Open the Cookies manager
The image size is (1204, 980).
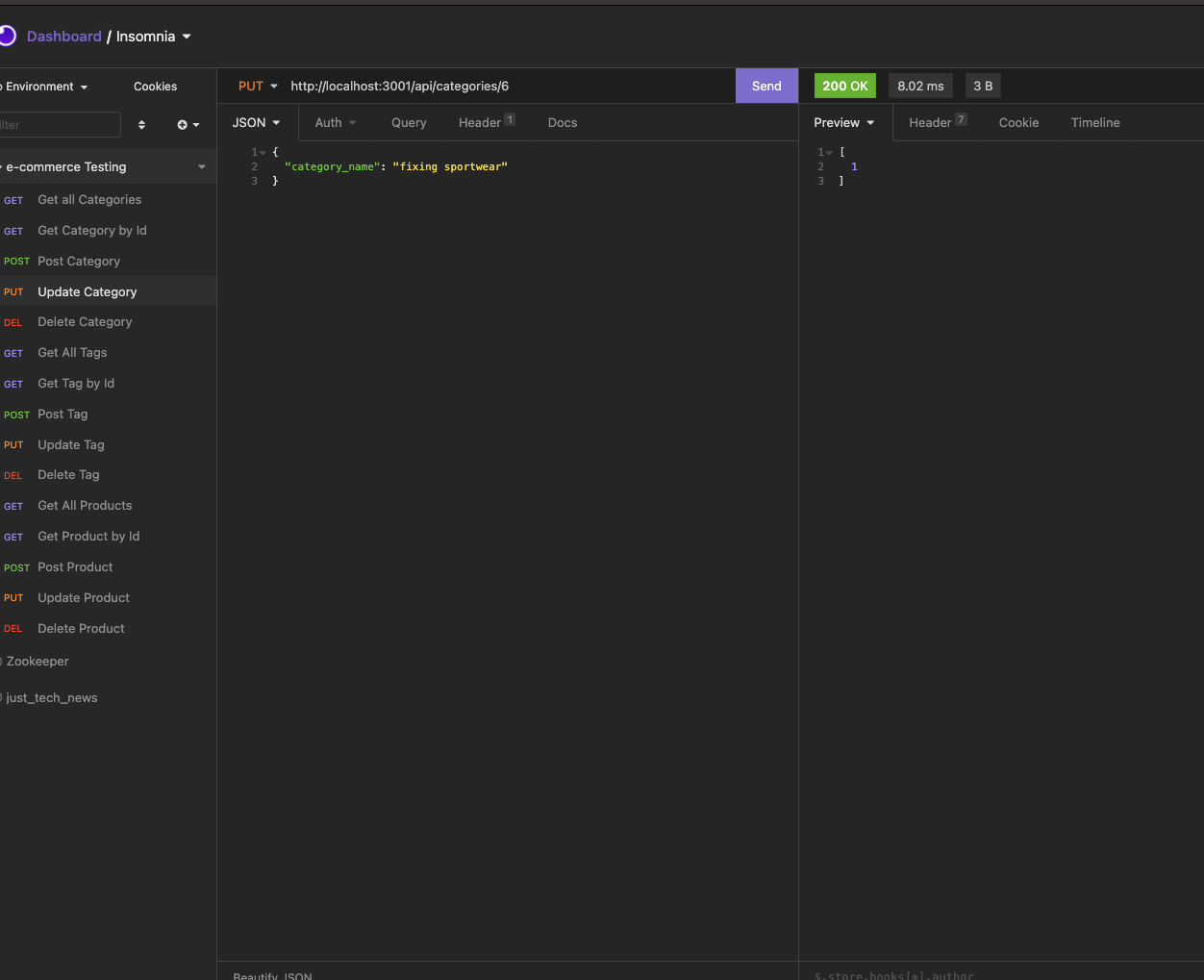coord(155,87)
